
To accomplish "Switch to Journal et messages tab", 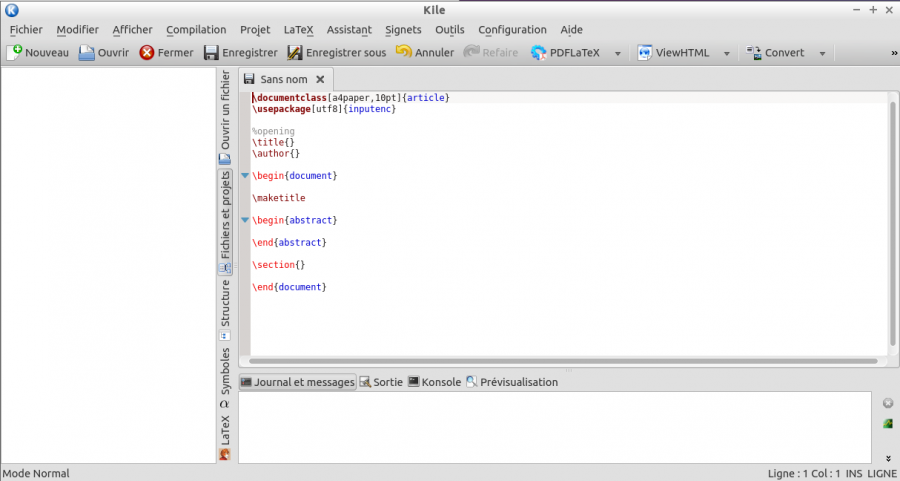I will point(298,382).
